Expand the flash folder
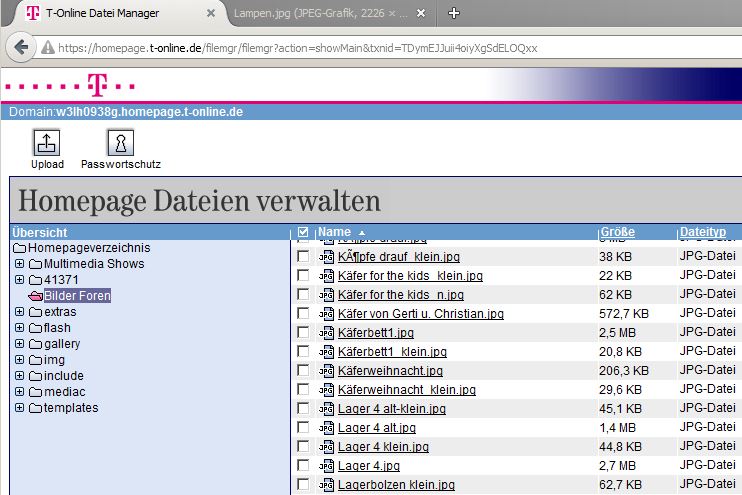This screenshot has width=742, height=495. coord(19,327)
